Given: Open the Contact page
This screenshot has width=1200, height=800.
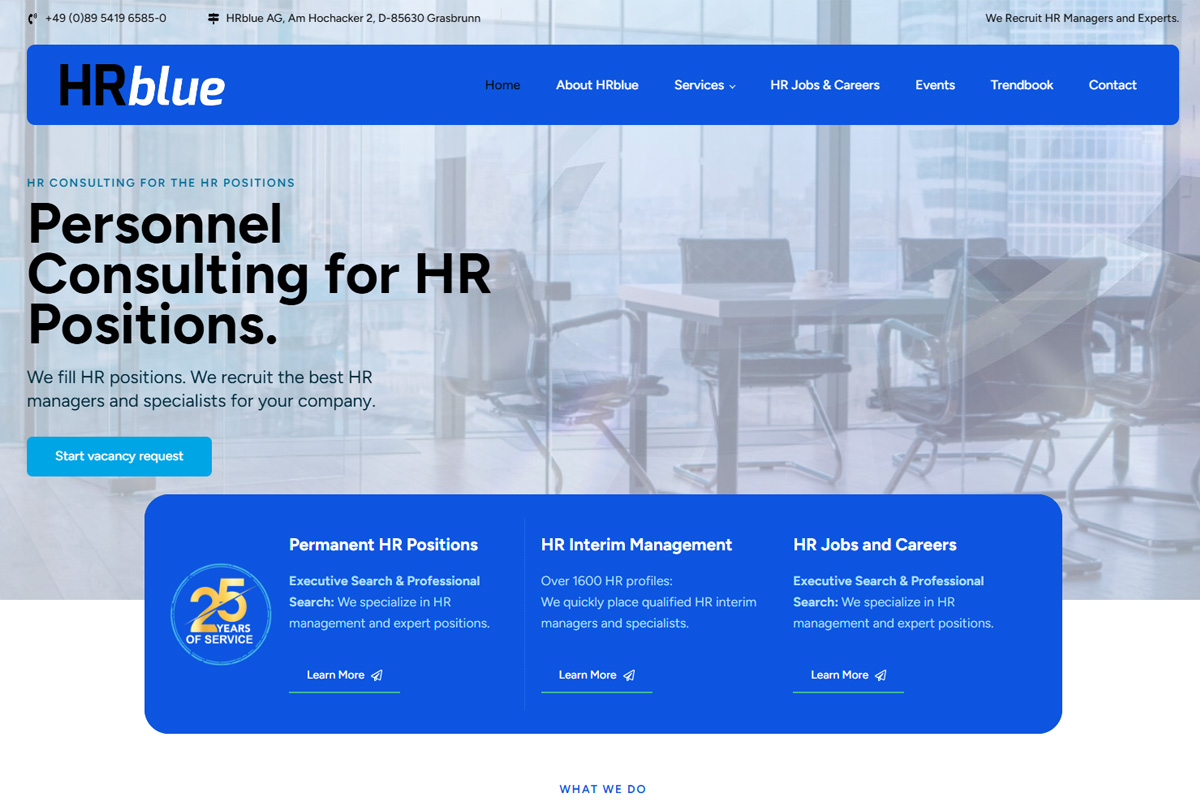Looking at the screenshot, I should click(x=1113, y=85).
